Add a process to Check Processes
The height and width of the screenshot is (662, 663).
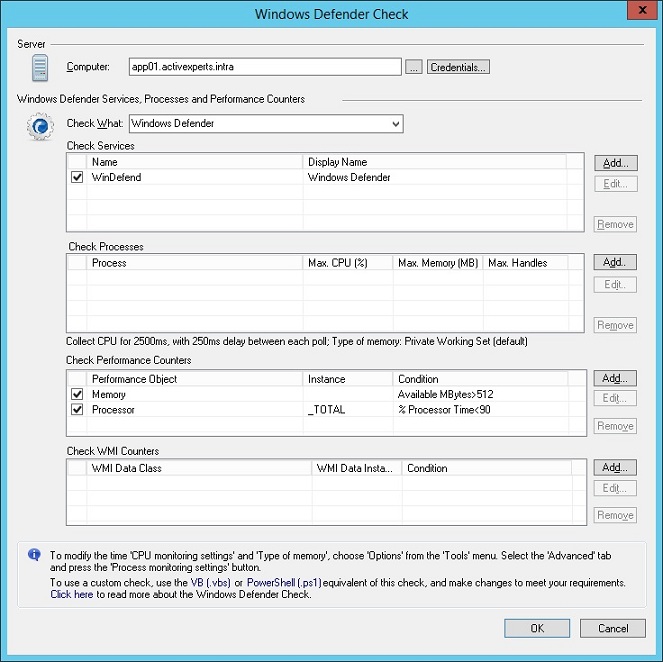(615, 262)
